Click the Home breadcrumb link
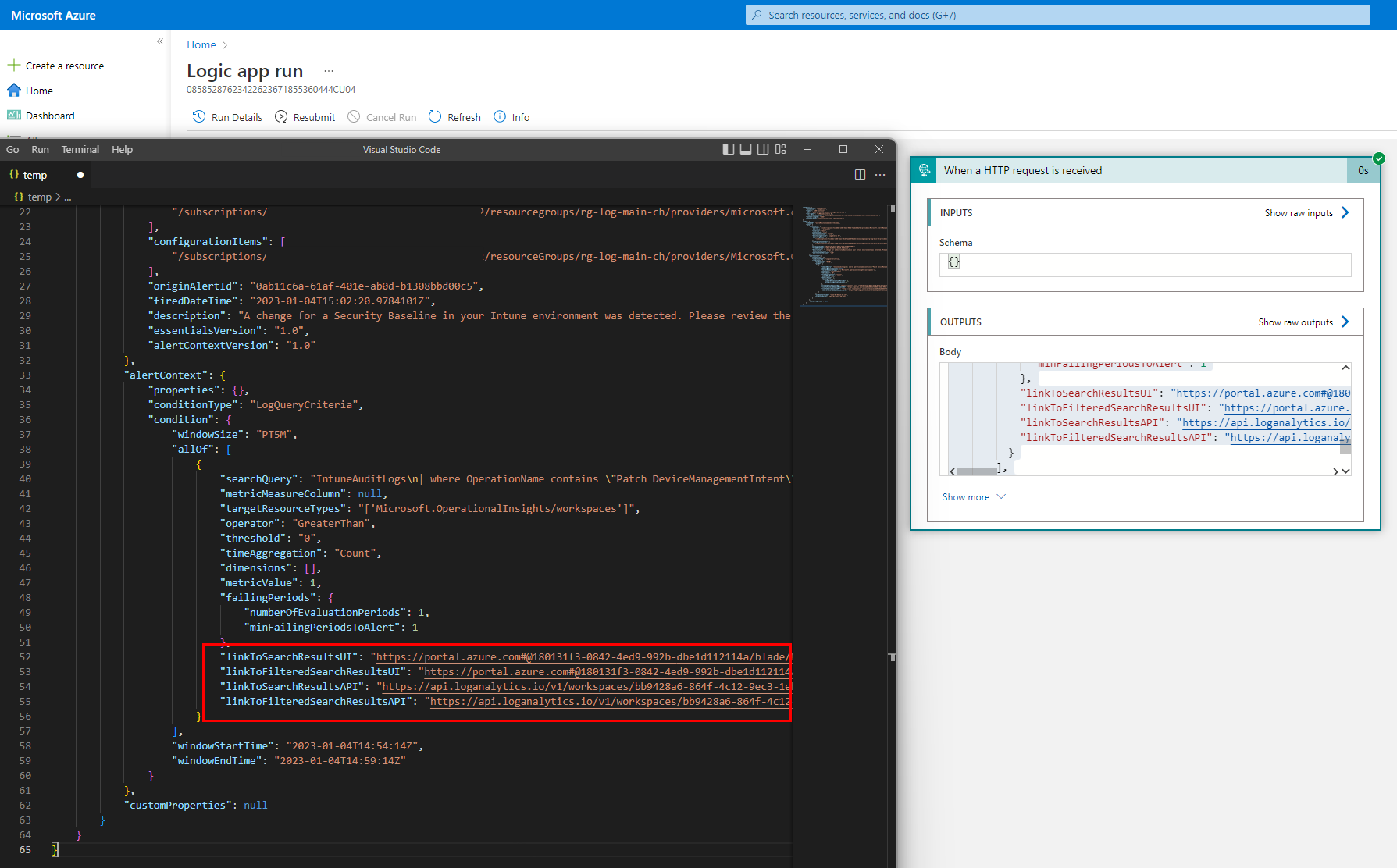1397x868 pixels. (201, 44)
